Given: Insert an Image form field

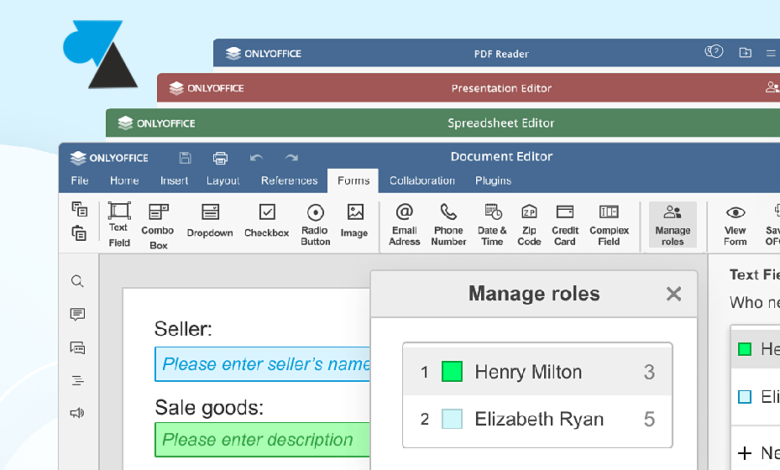Looking at the screenshot, I should point(354,220).
